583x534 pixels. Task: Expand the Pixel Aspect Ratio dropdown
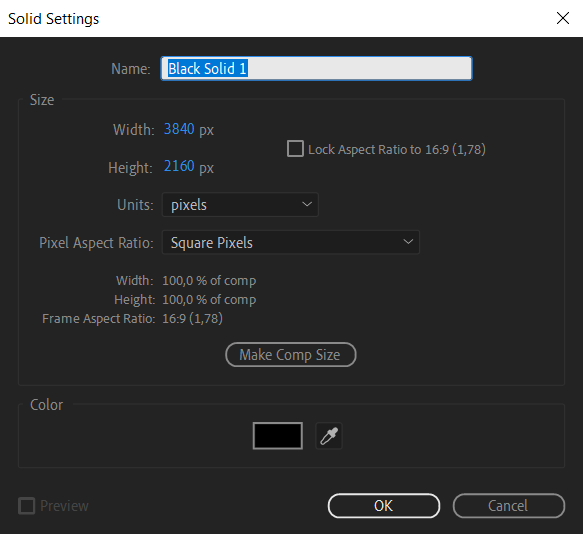(291, 242)
